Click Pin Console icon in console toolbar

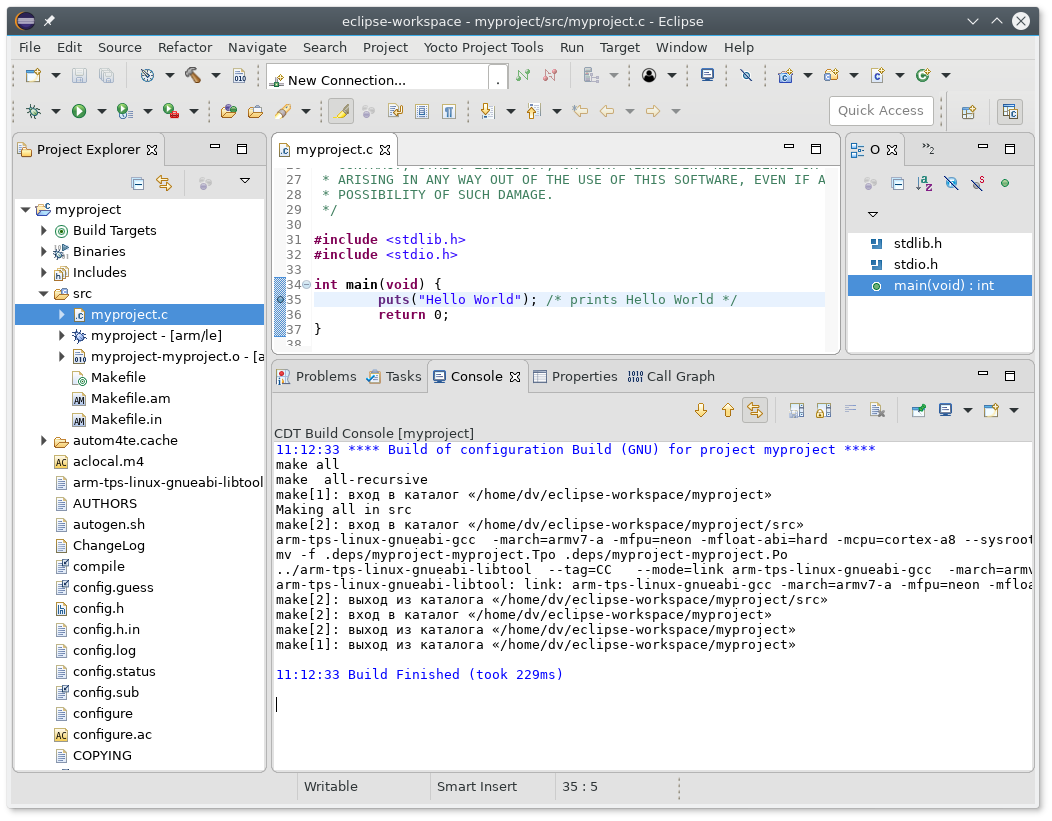pyautogui.click(x=918, y=410)
